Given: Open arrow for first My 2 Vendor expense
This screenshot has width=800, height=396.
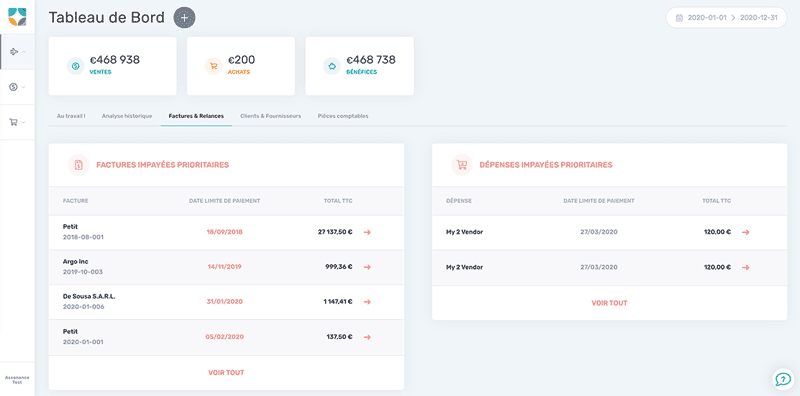Looking at the screenshot, I should [x=745, y=232].
